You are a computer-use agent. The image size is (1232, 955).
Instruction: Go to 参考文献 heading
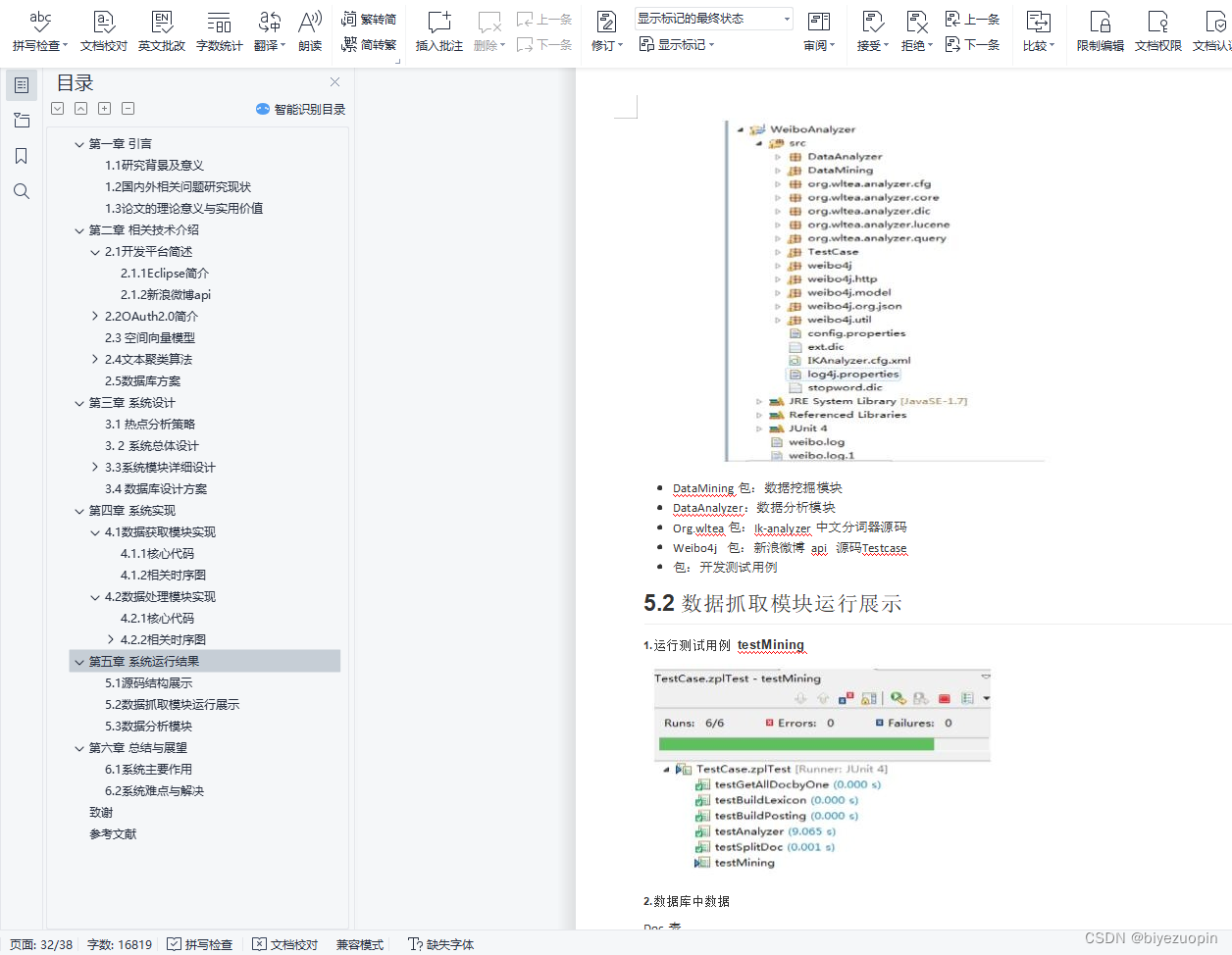tap(113, 834)
